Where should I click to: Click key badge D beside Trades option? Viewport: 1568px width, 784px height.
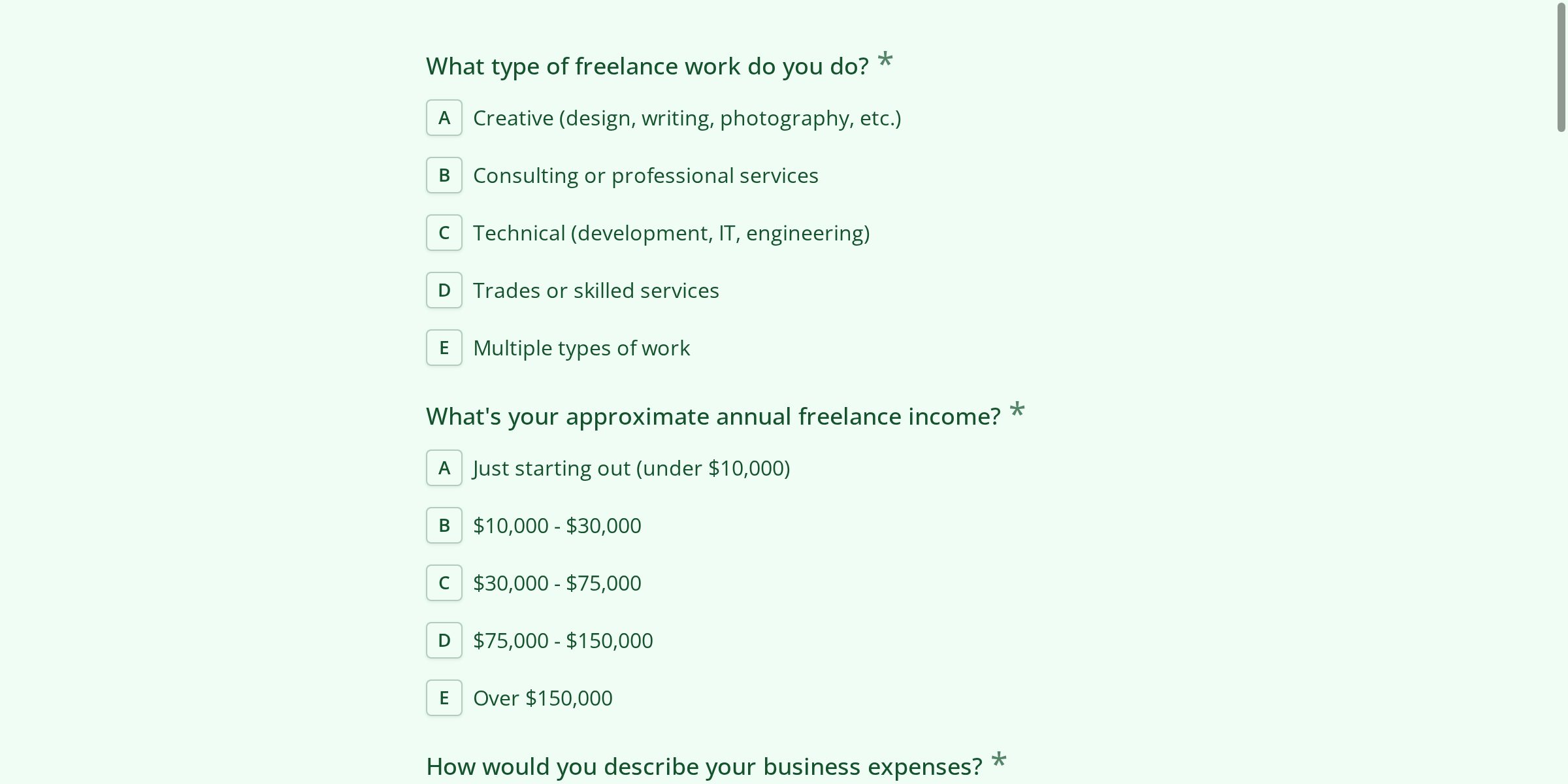[x=444, y=291]
